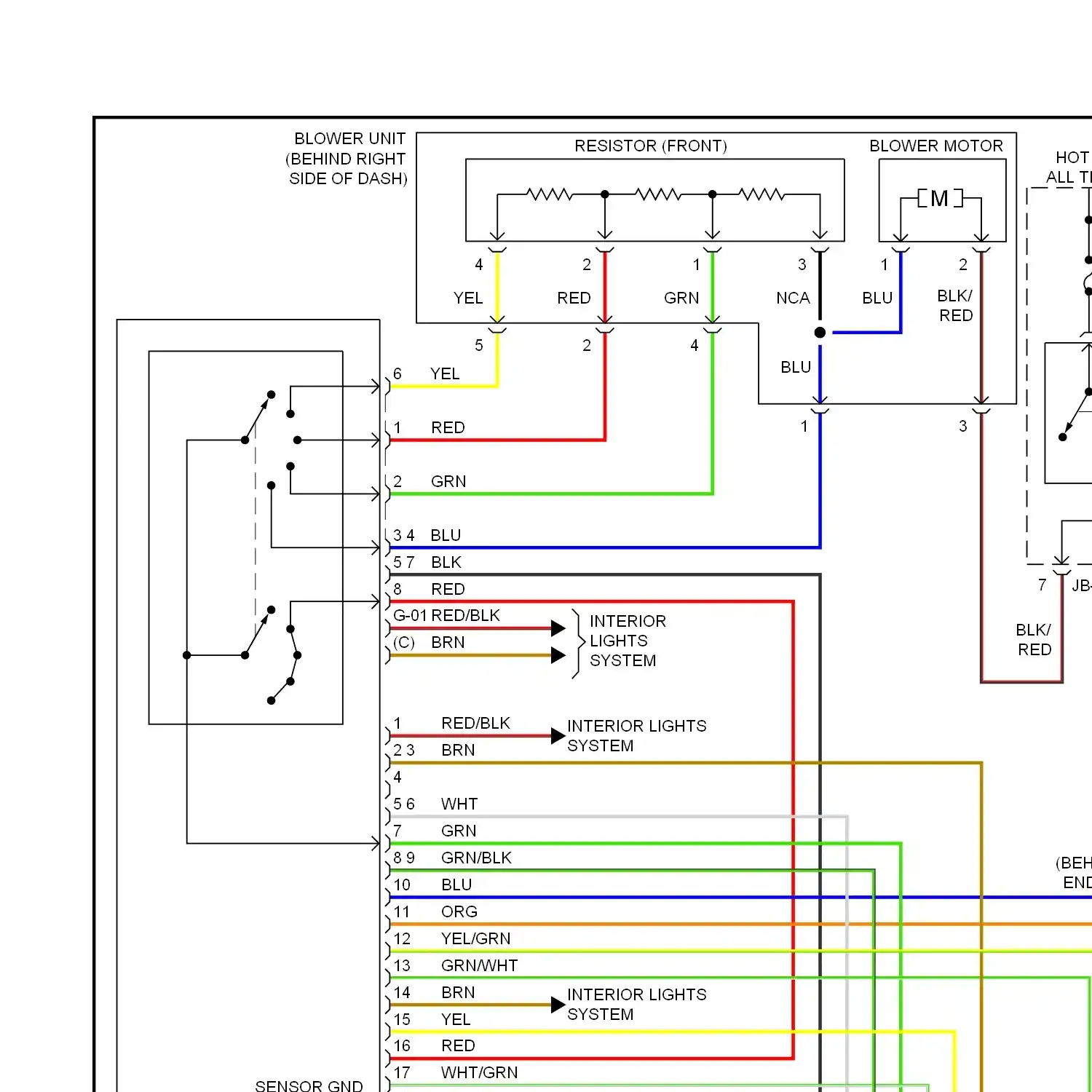Click "INTERIOR LIGHTS SYSTEM" text beside pin 1 RED/BLK
This screenshot has width=1092, height=1092.
pos(637,736)
